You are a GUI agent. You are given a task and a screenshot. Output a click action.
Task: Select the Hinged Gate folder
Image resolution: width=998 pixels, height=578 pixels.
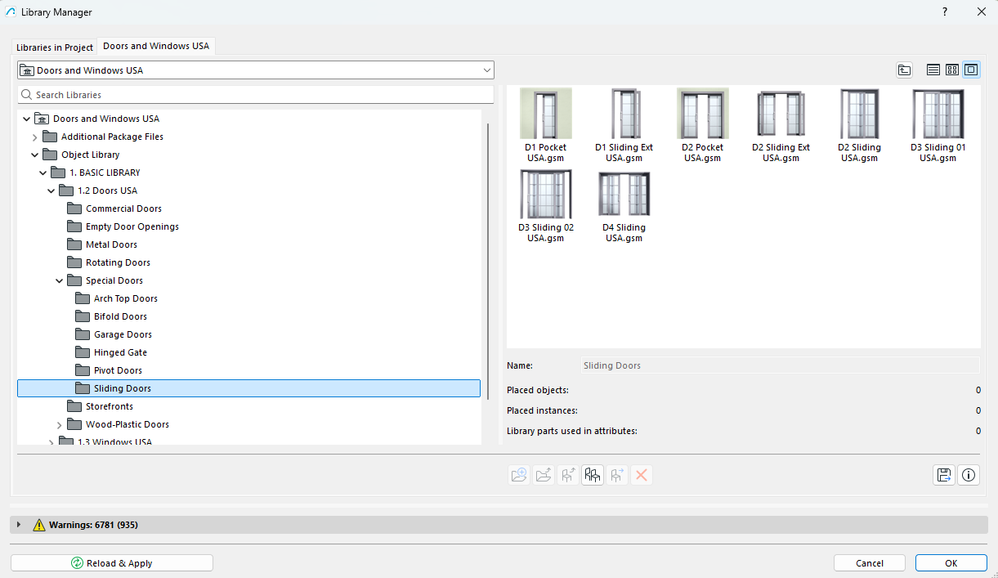coord(120,352)
